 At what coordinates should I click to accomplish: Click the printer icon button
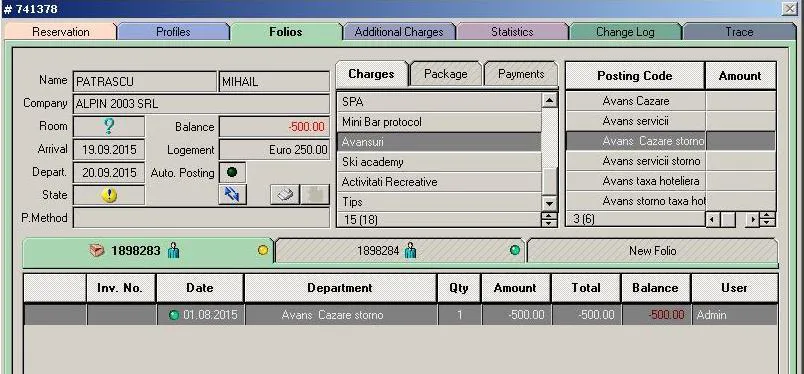tap(285, 195)
